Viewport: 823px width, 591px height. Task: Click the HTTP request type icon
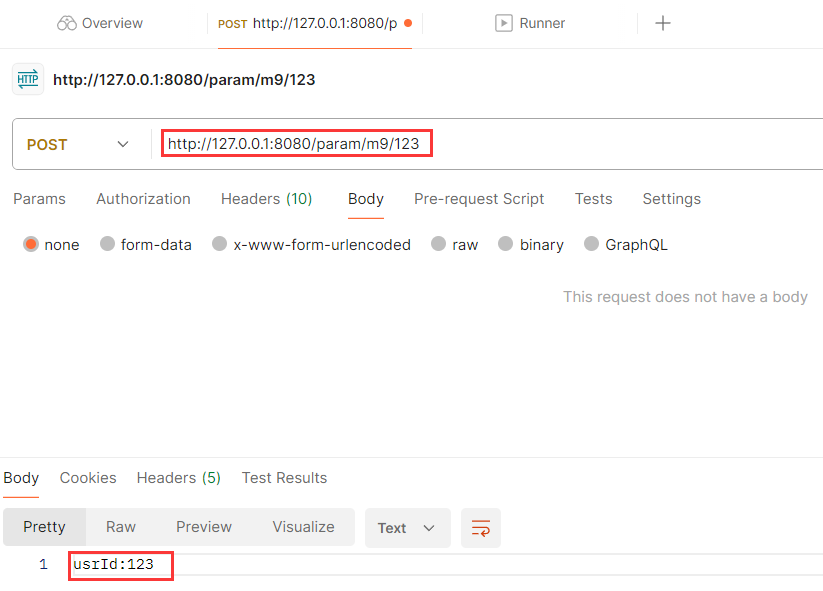coord(28,79)
